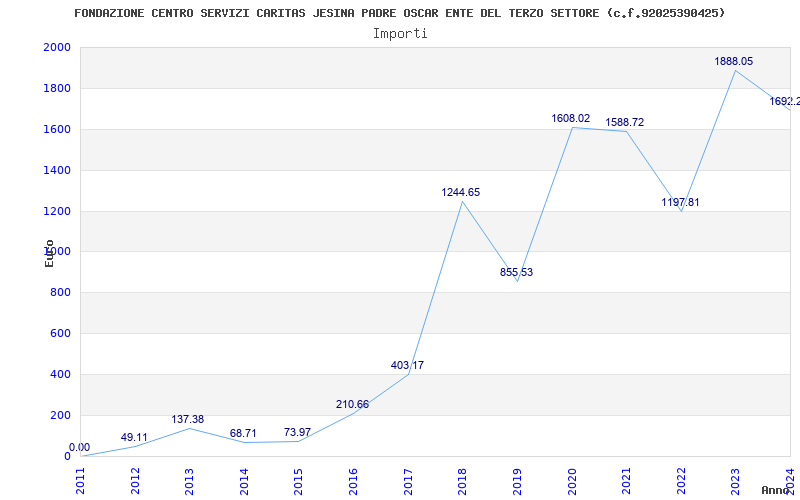The height and width of the screenshot is (500, 800).
Task: Click the 2012 x-axis year label
Action: pos(135,482)
